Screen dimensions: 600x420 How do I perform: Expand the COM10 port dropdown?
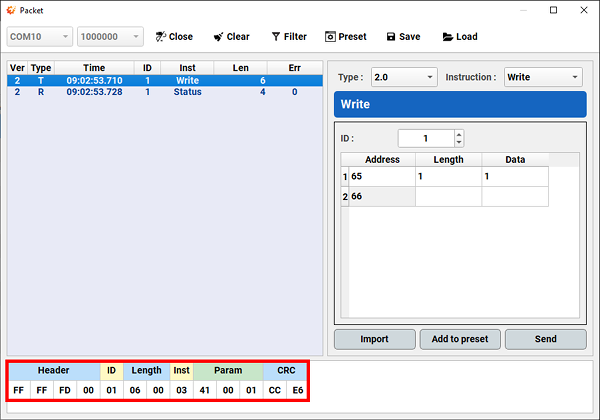pyautogui.click(x=66, y=37)
